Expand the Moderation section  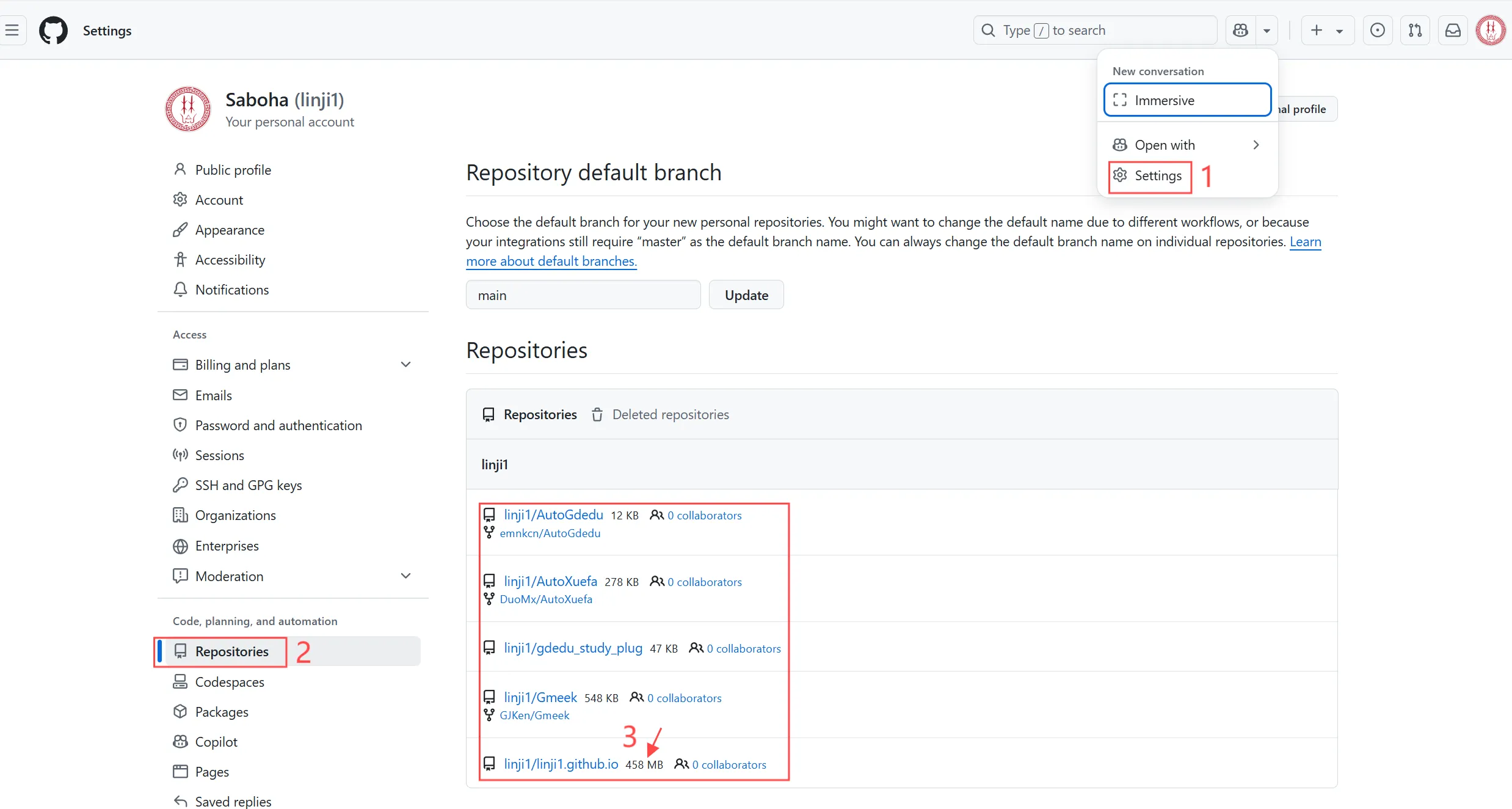[x=405, y=576]
